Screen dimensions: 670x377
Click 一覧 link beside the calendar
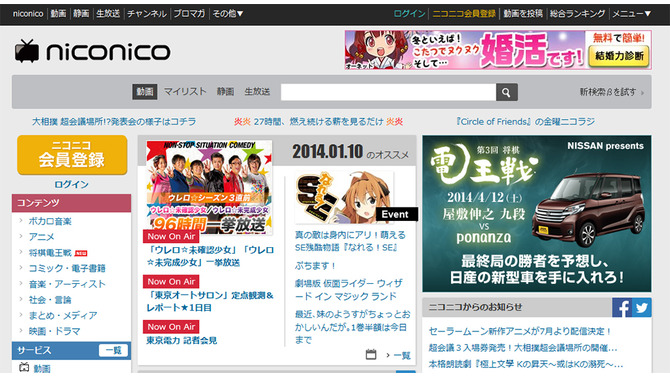[x=402, y=355]
